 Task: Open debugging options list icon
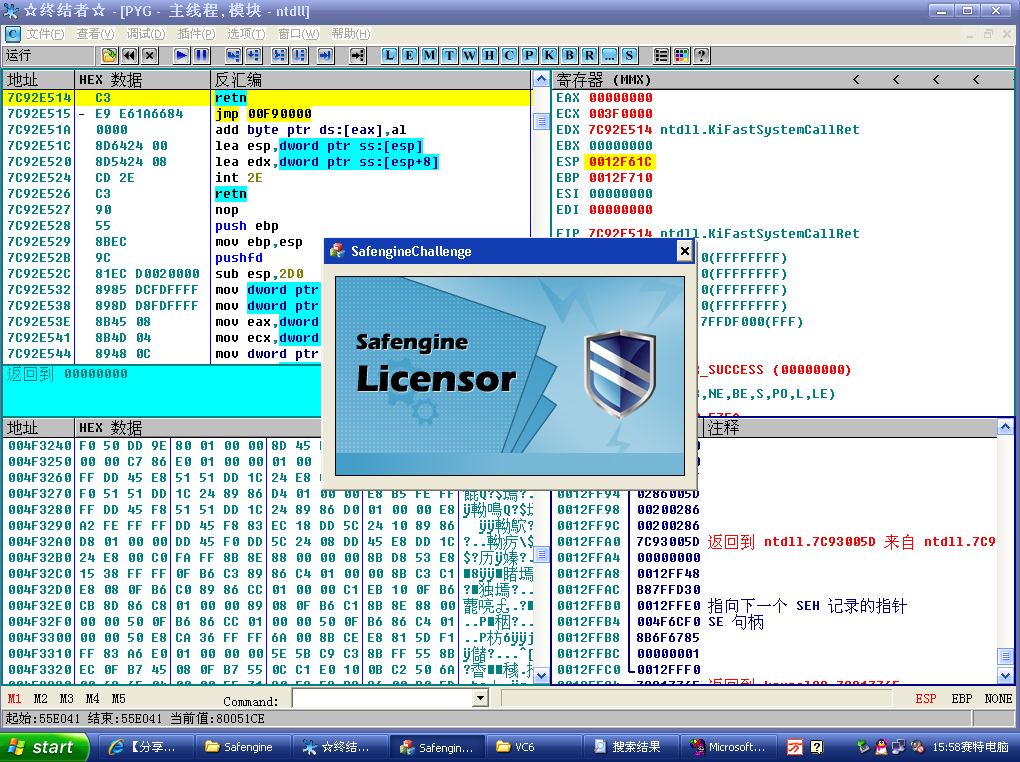[x=661, y=55]
